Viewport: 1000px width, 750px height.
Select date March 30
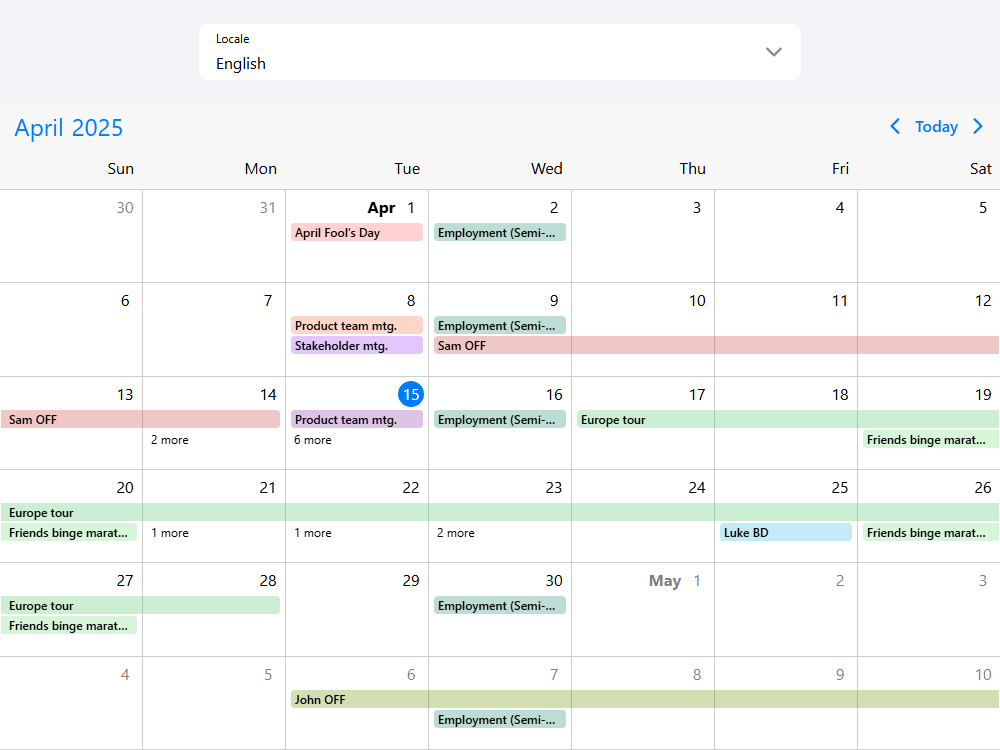(x=125, y=208)
